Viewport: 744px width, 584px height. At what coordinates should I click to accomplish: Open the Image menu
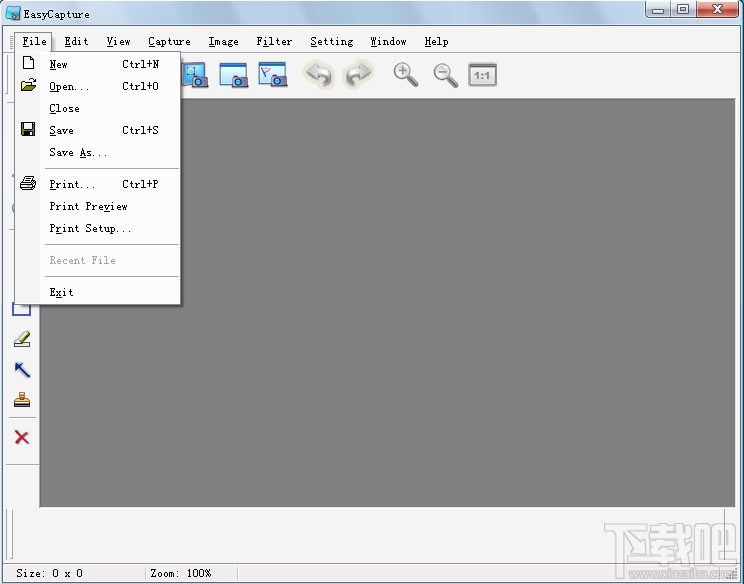[223, 42]
